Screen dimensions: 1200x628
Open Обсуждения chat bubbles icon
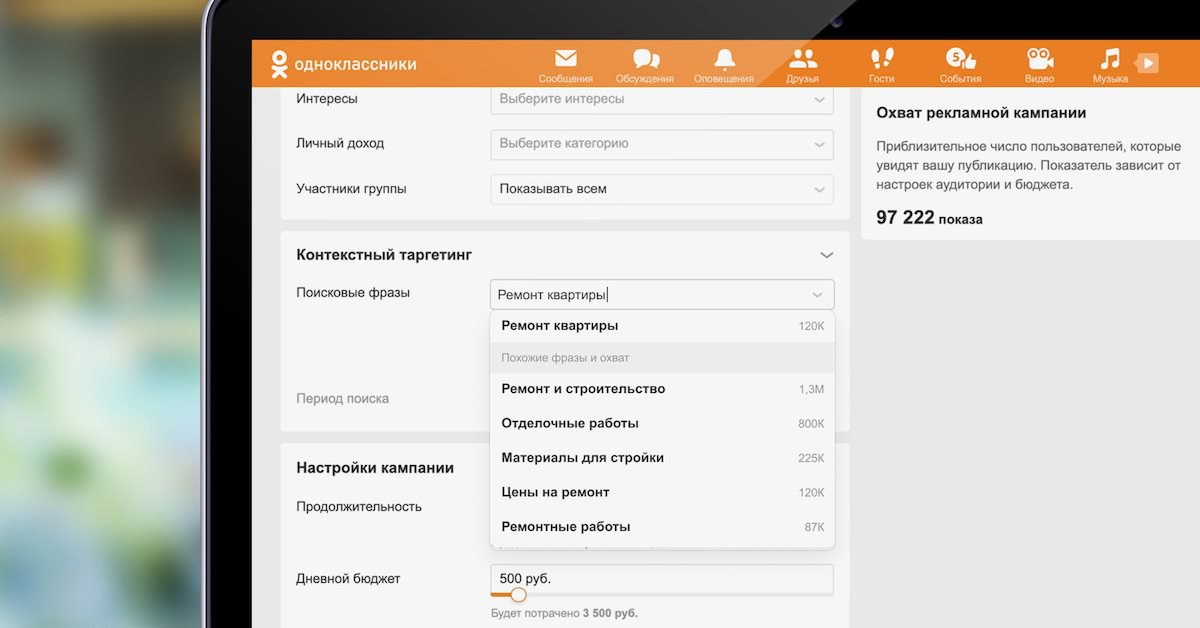pos(646,59)
